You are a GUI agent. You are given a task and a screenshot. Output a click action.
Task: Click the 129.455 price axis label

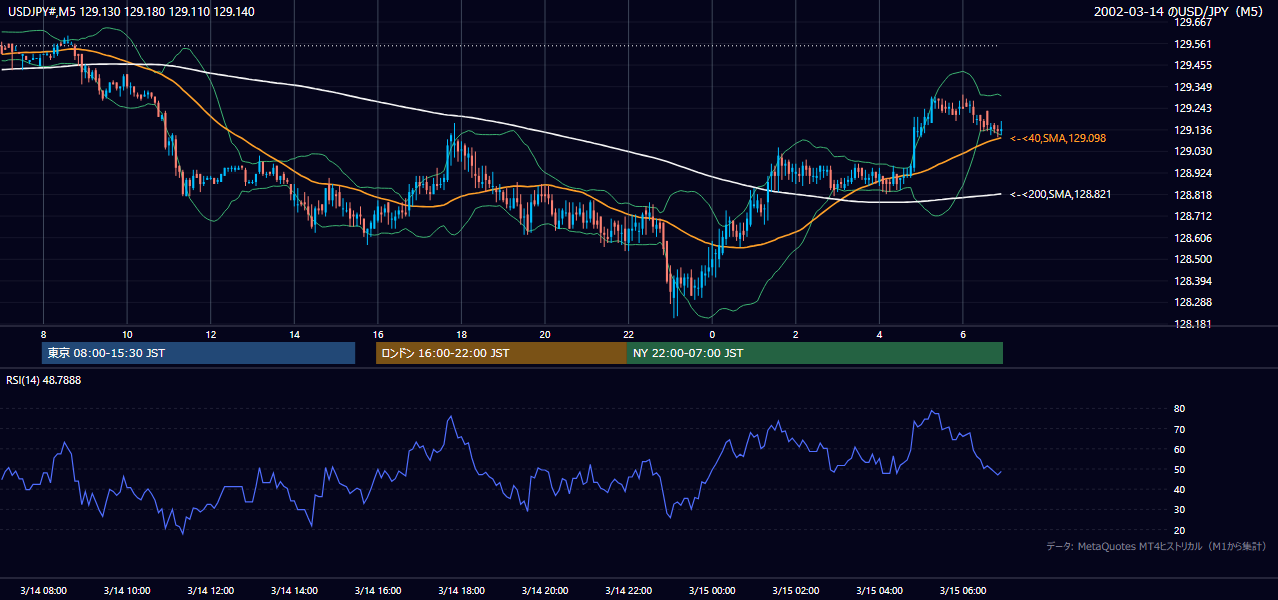point(1193,65)
